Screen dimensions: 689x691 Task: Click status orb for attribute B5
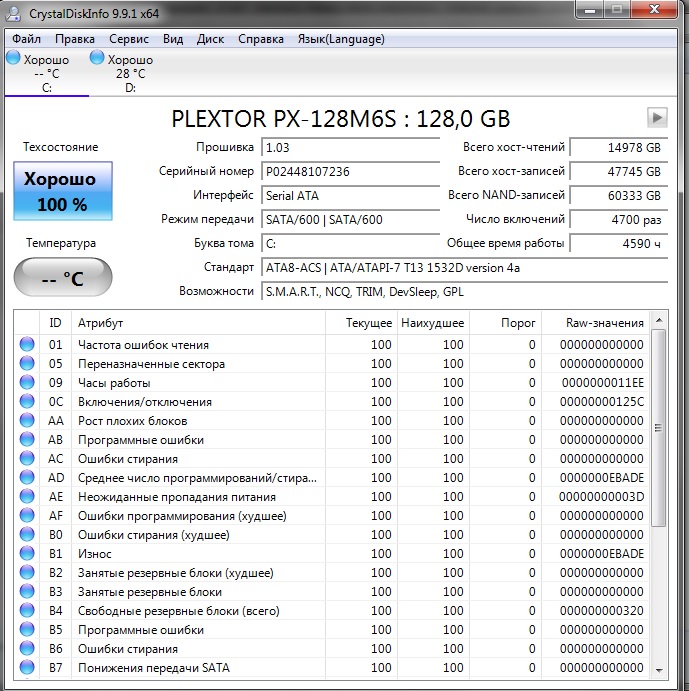[x=27, y=629]
